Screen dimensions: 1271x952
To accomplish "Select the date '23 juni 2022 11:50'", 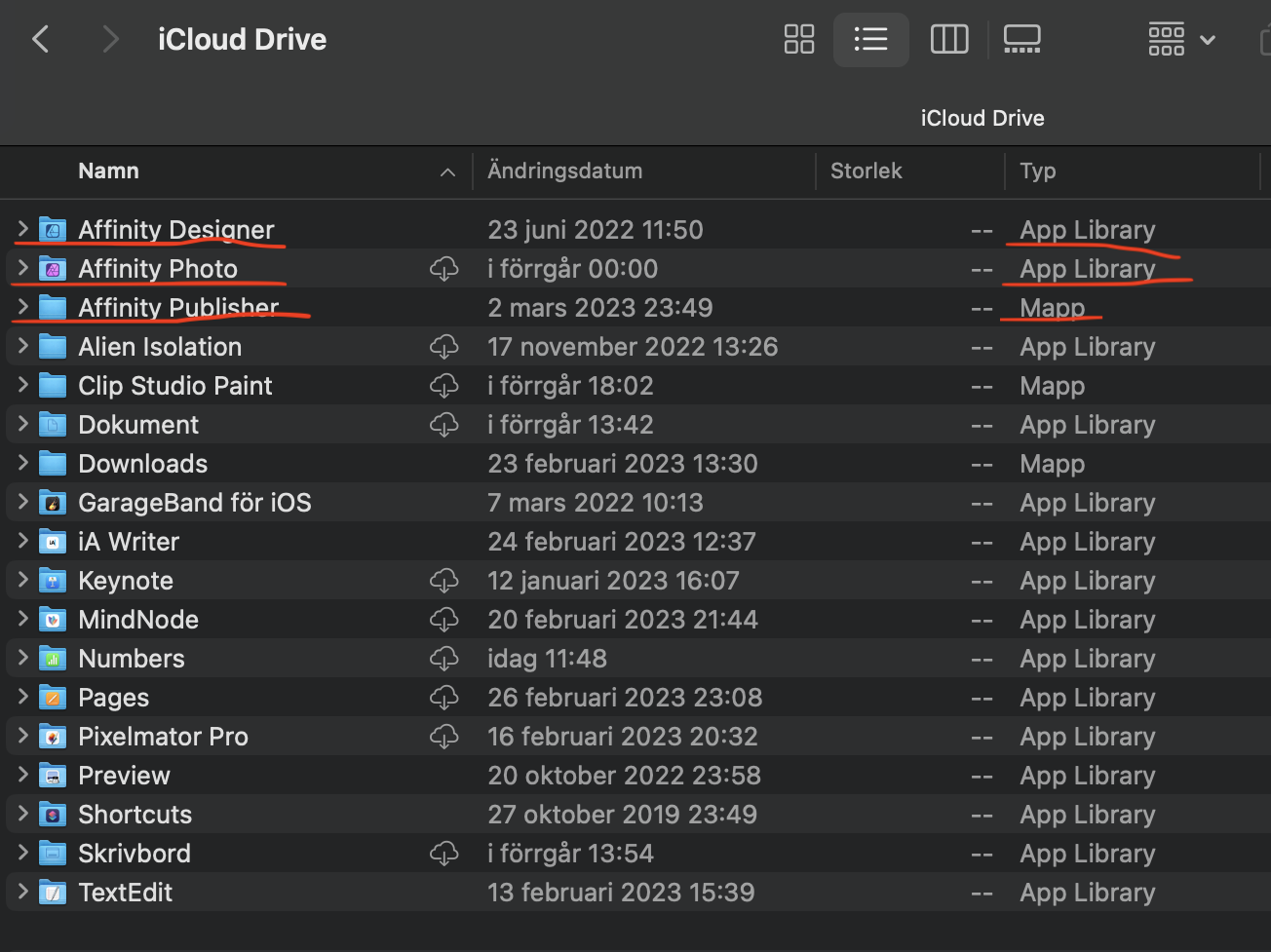I will click(x=596, y=230).
